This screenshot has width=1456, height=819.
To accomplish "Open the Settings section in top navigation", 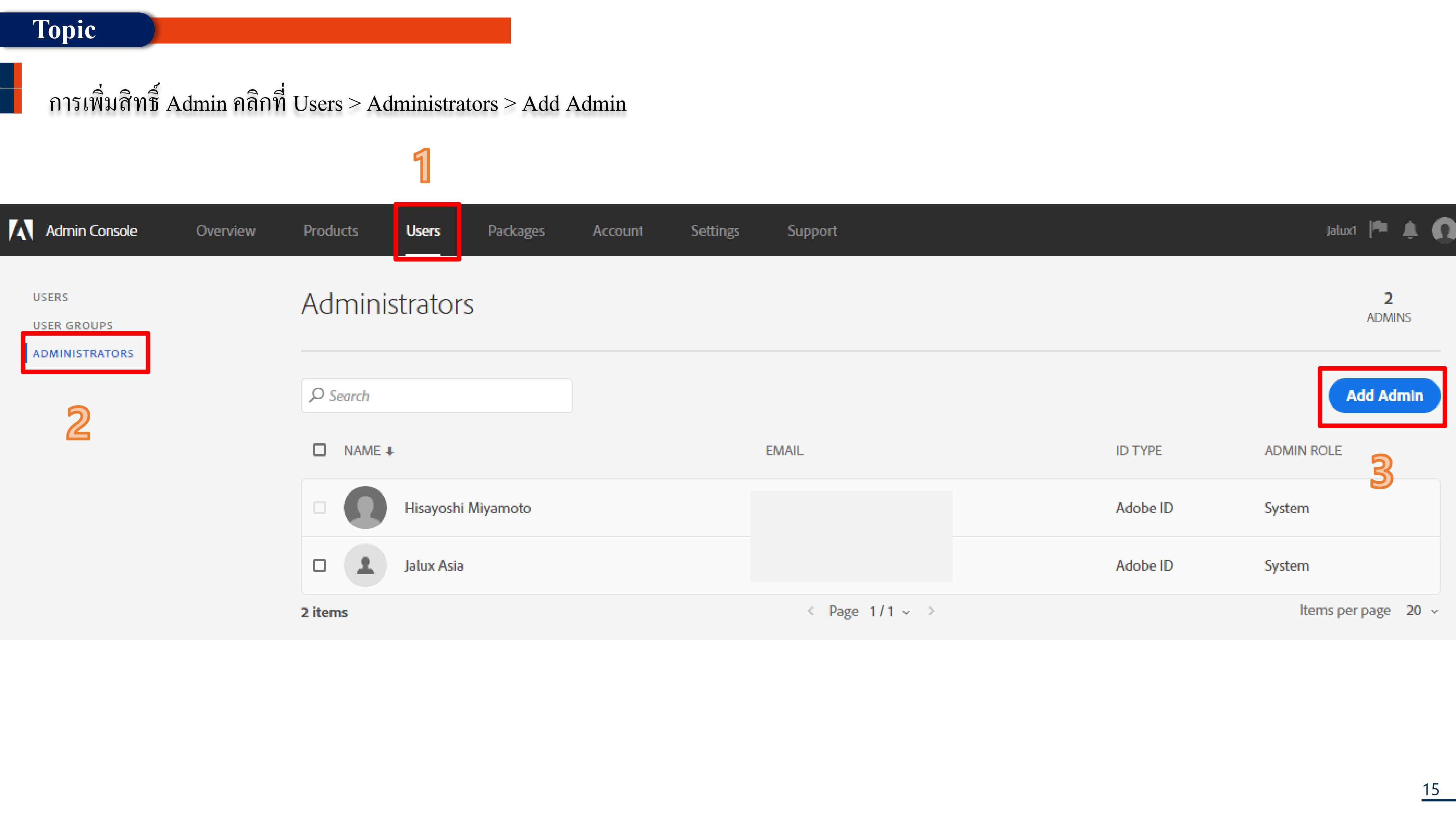I will coord(715,231).
